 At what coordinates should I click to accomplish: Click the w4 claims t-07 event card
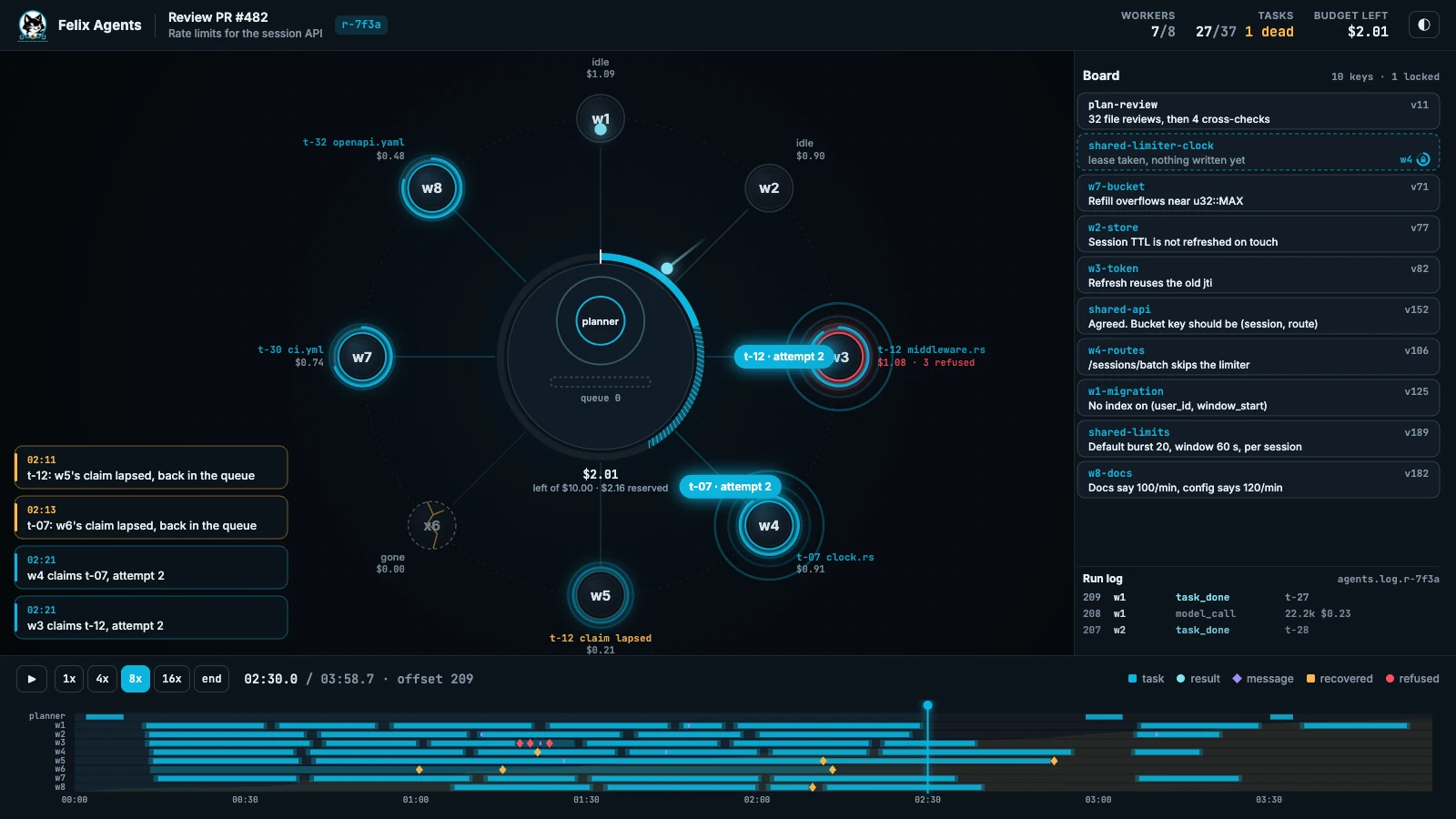(x=151, y=568)
